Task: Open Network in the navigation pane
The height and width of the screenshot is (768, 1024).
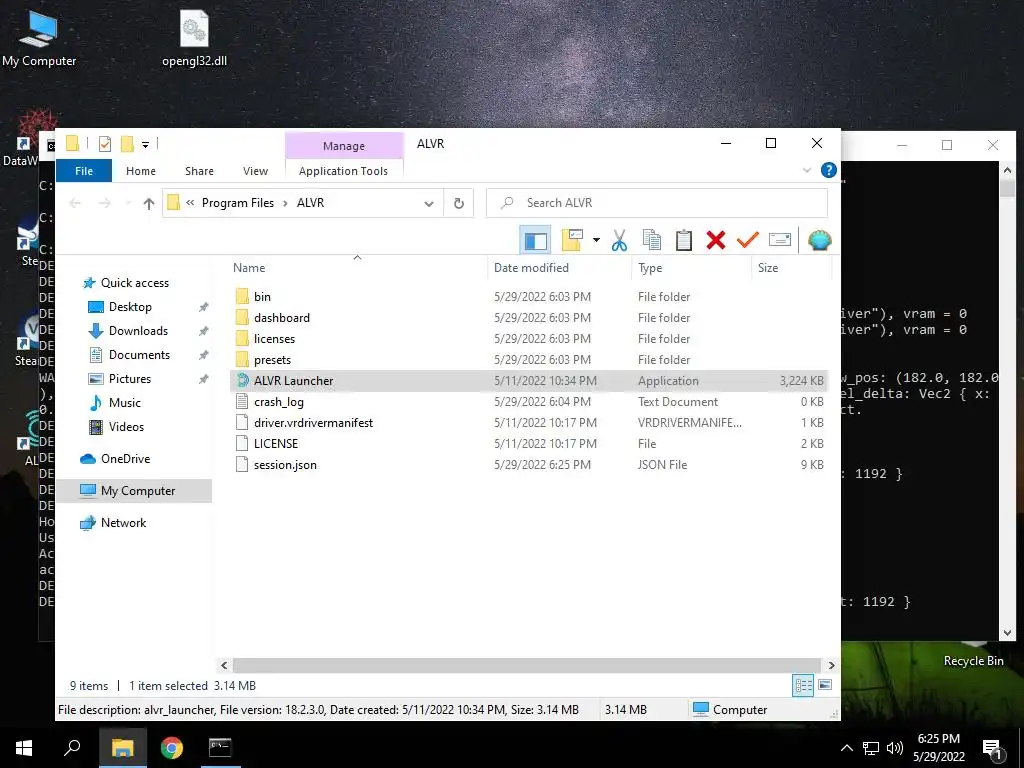Action: (123, 522)
